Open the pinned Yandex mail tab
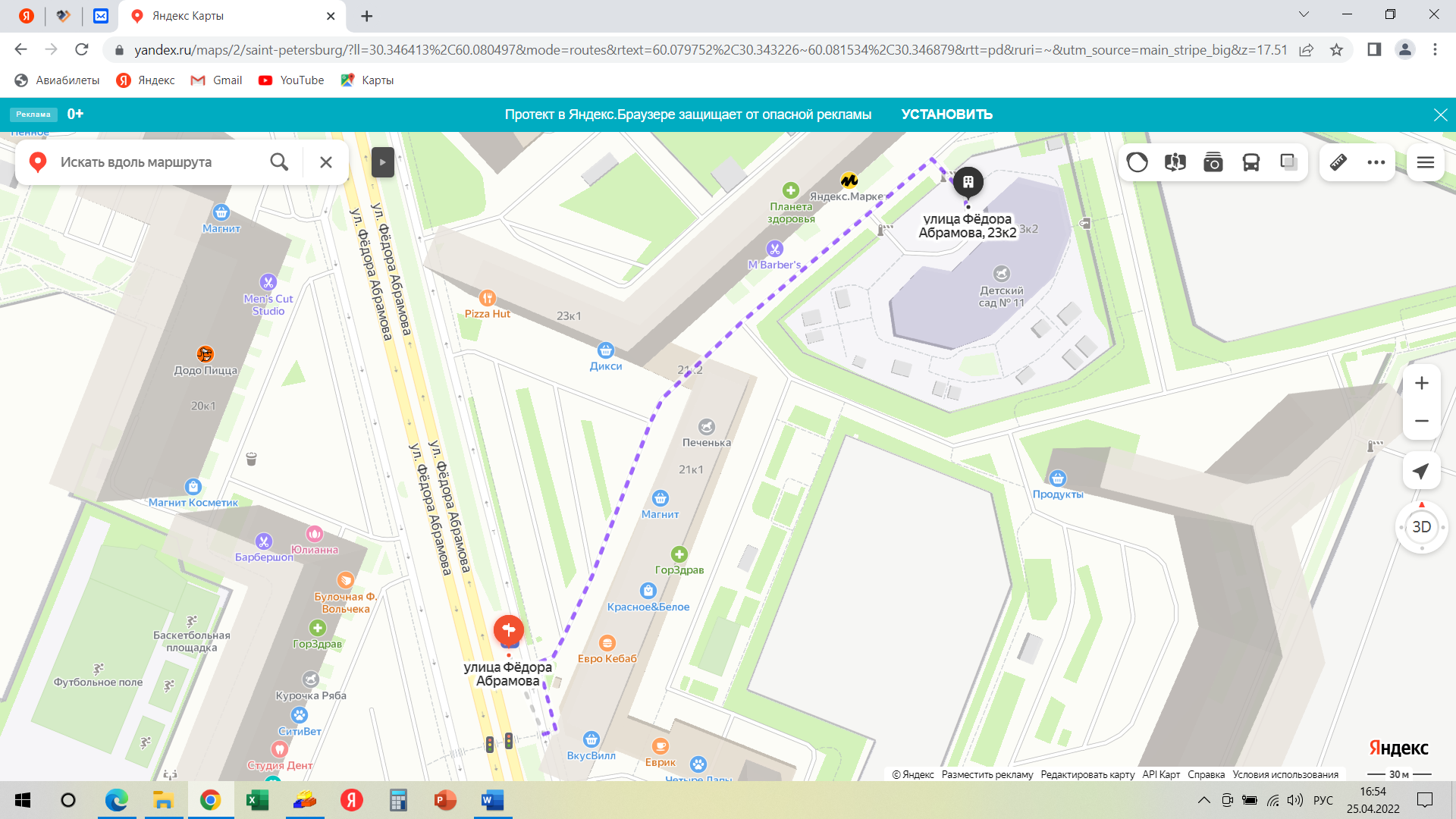 click(100, 16)
